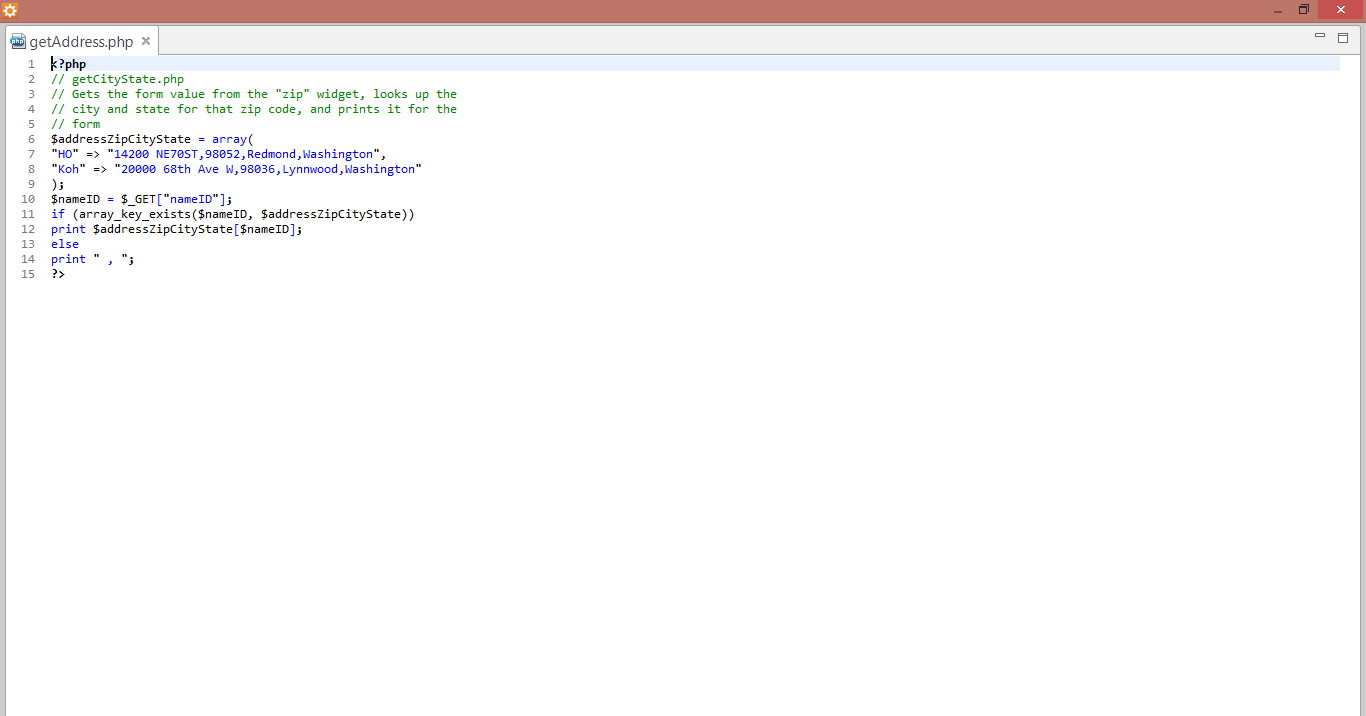Maximize the editor pane

click(1343, 37)
